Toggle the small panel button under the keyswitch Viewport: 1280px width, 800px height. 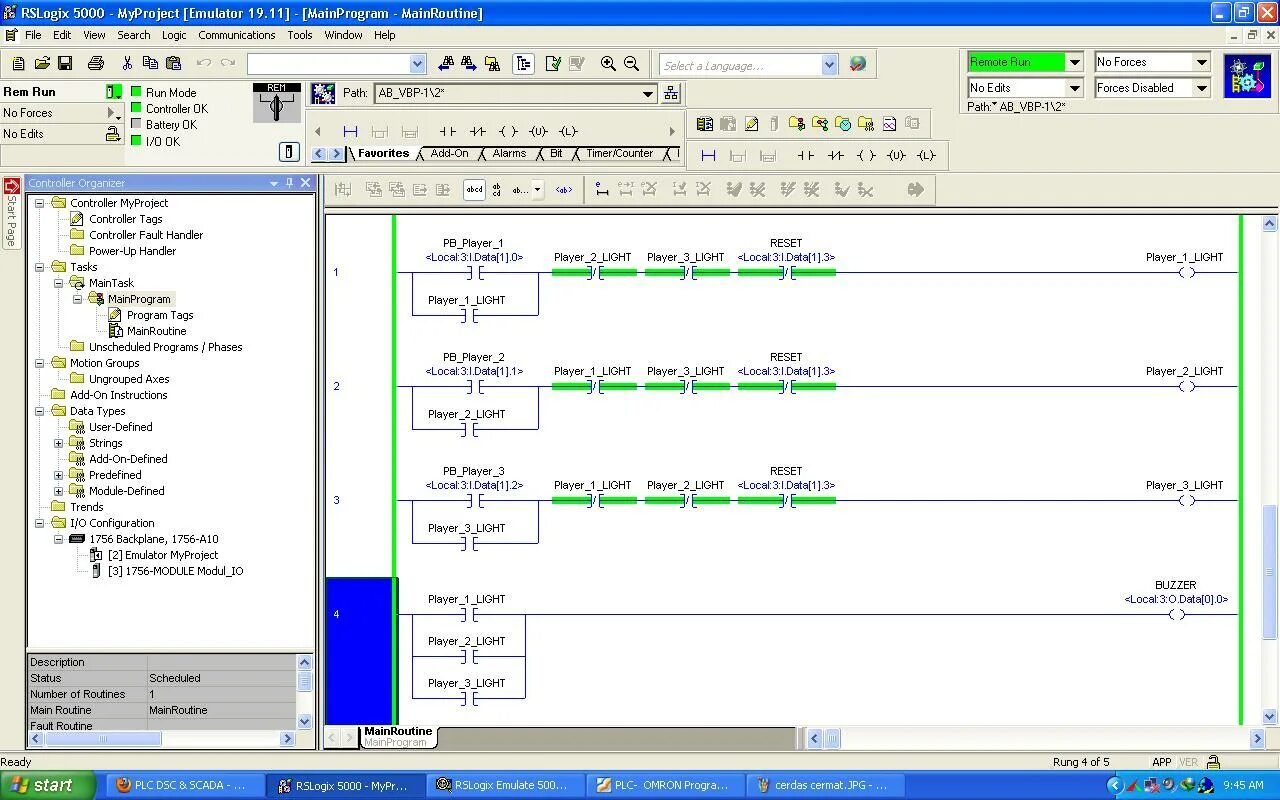[x=289, y=152]
